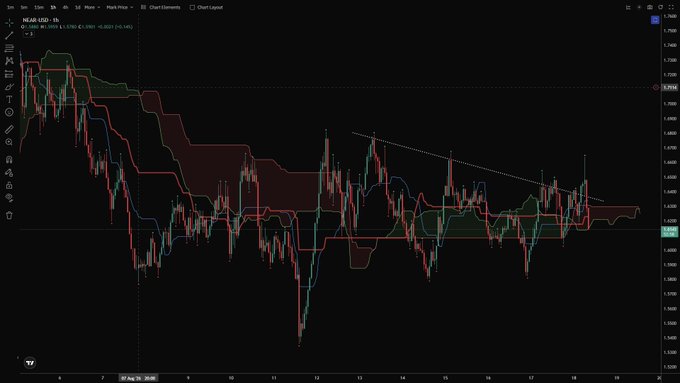
Task: Switch to 1d timeframe
Action: 78,7
